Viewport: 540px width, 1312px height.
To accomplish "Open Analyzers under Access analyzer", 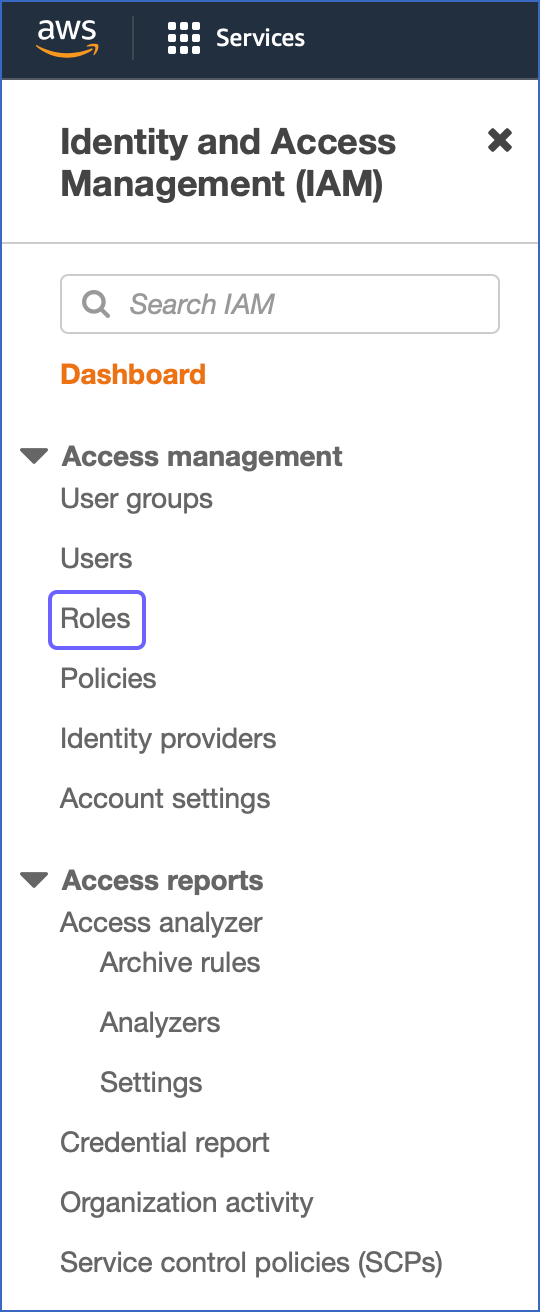I will (161, 1022).
